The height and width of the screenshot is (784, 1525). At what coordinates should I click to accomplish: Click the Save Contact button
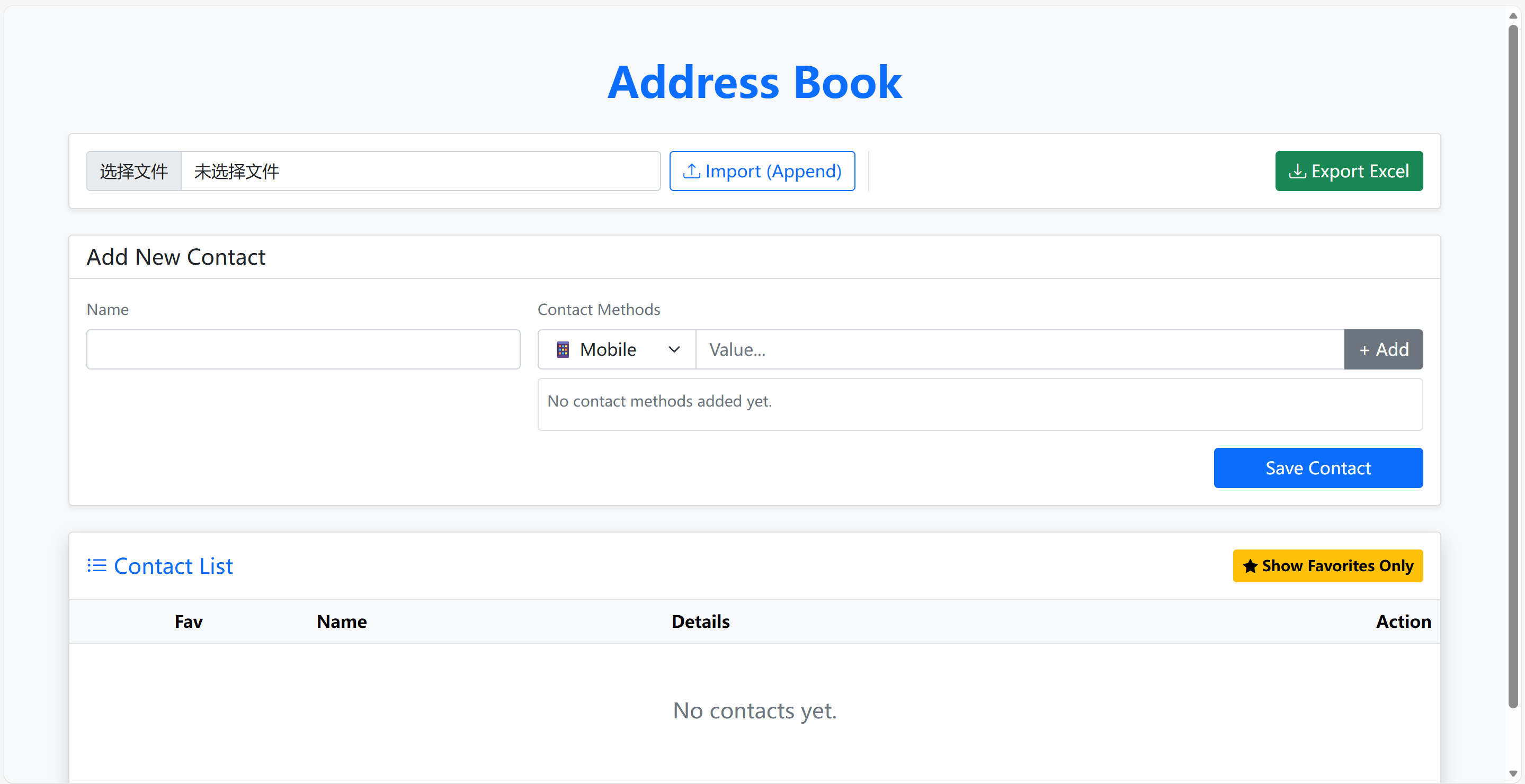point(1318,468)
